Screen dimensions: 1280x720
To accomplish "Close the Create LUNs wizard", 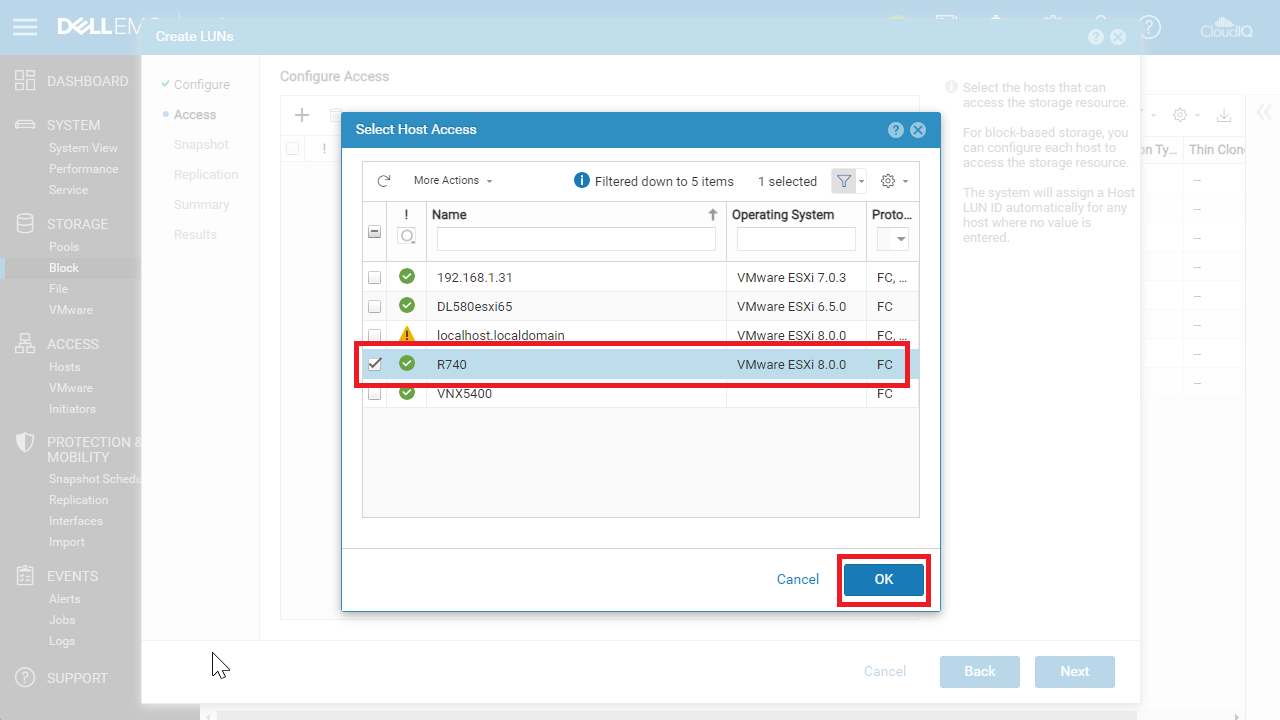I will coord(1118,37).
